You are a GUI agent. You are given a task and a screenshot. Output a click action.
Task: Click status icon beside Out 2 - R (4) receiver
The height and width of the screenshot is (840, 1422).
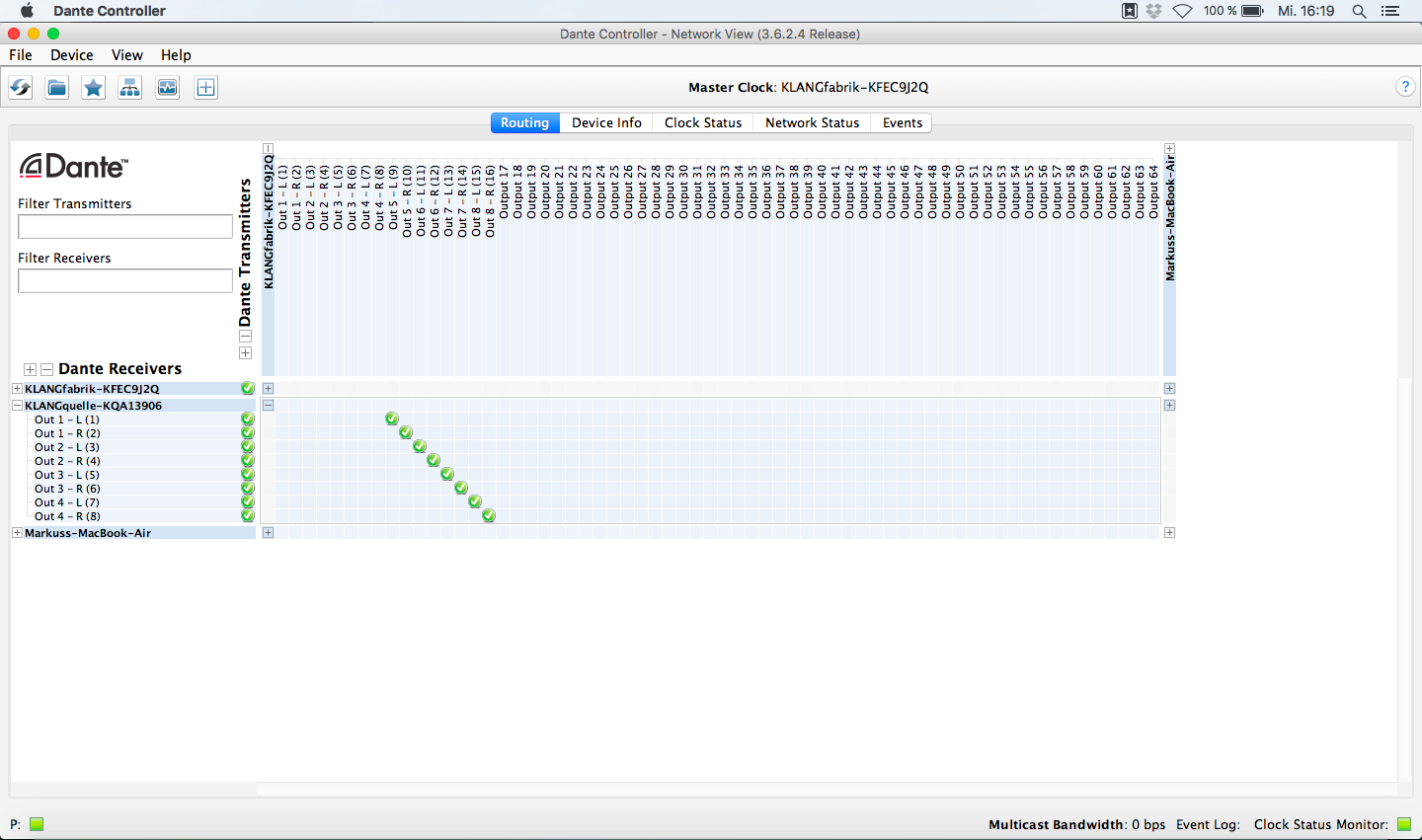click(248, 461)
